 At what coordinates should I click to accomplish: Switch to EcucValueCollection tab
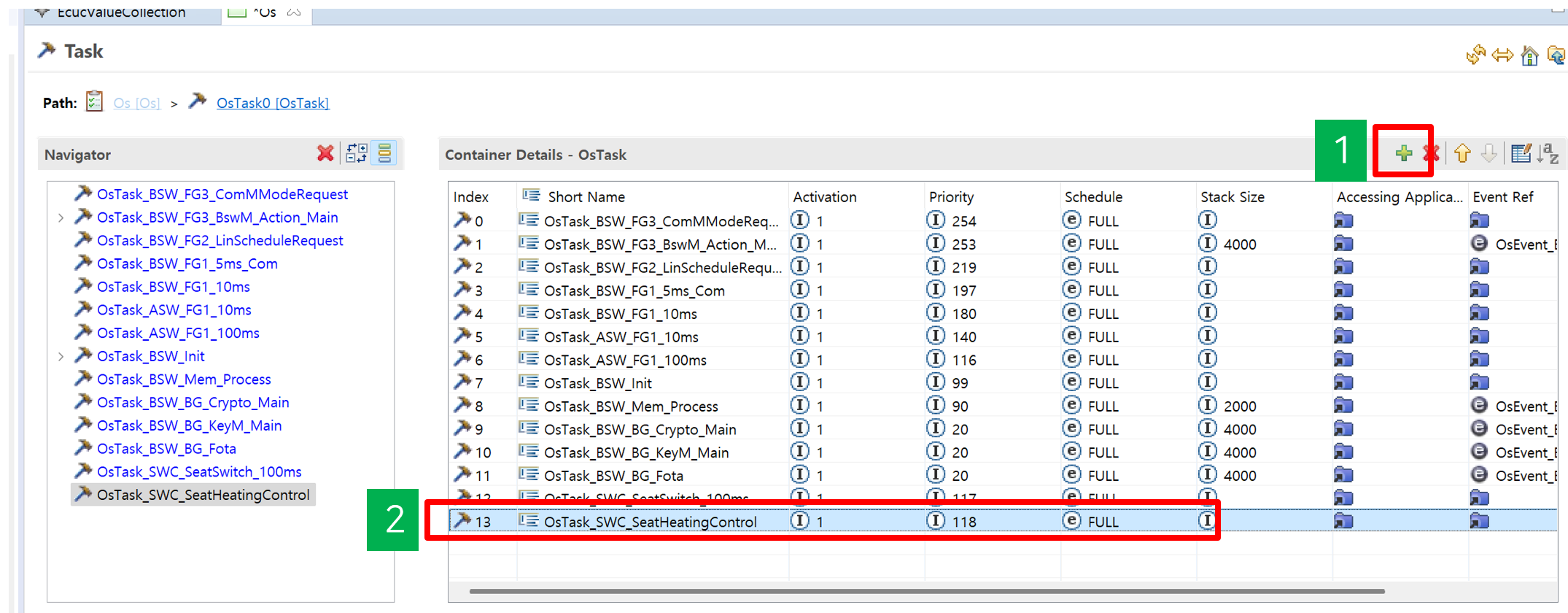point(121,12)
